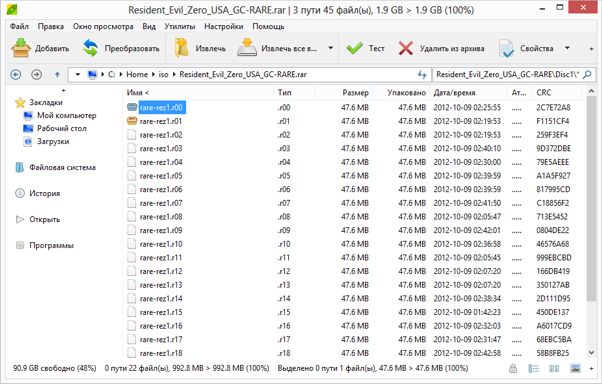This screenshot has height=384, width=602.
Task: Click iso in the breadcrumb path
Action: [164, 74]
